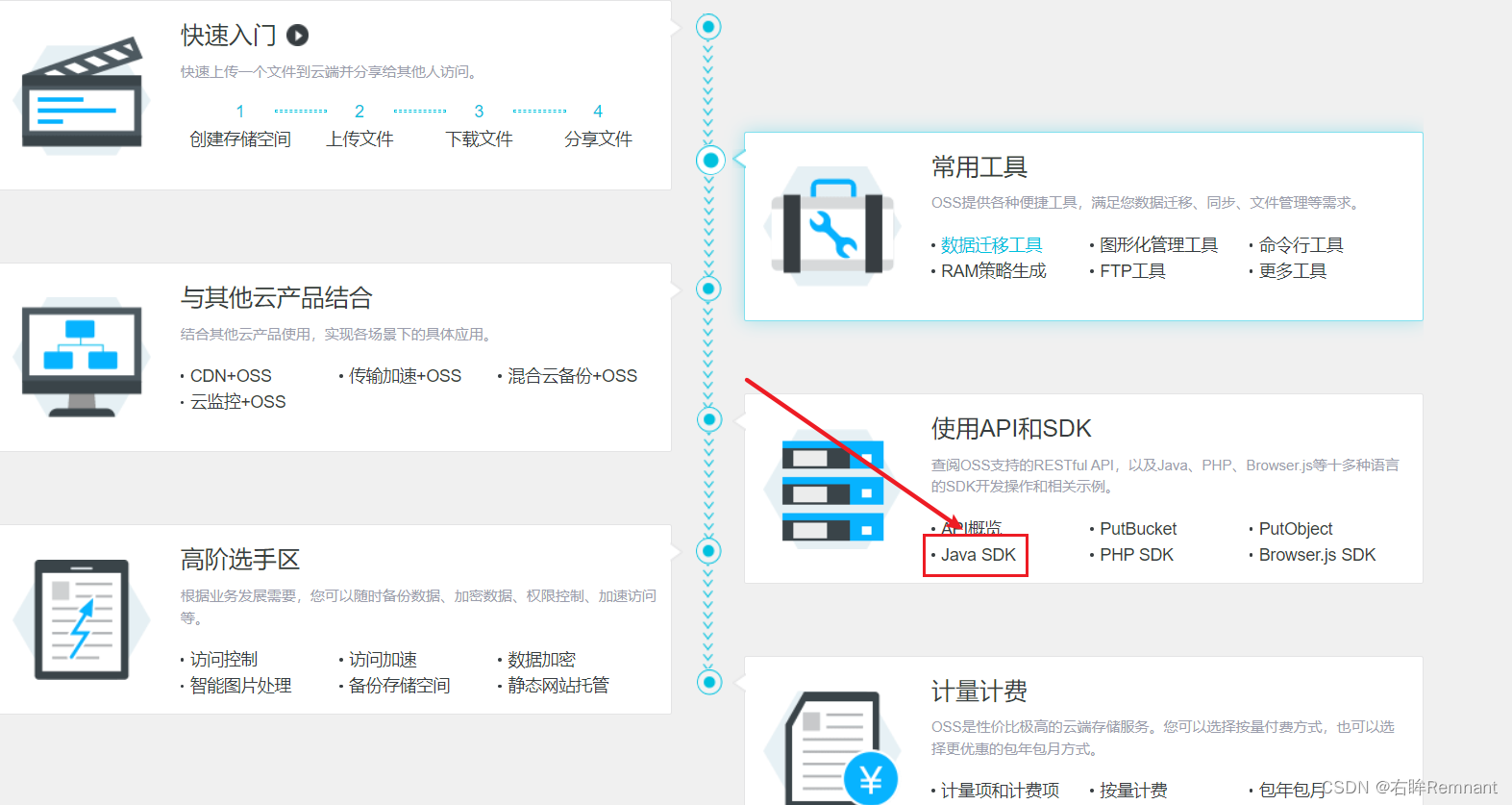
Task: Click the timeline node beside 快速入门 card
Action: (x=708, y=27)
